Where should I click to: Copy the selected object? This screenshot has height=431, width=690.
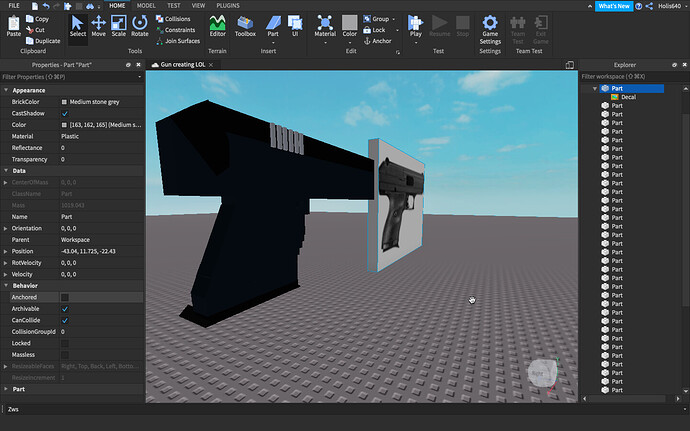pos(37,19)
